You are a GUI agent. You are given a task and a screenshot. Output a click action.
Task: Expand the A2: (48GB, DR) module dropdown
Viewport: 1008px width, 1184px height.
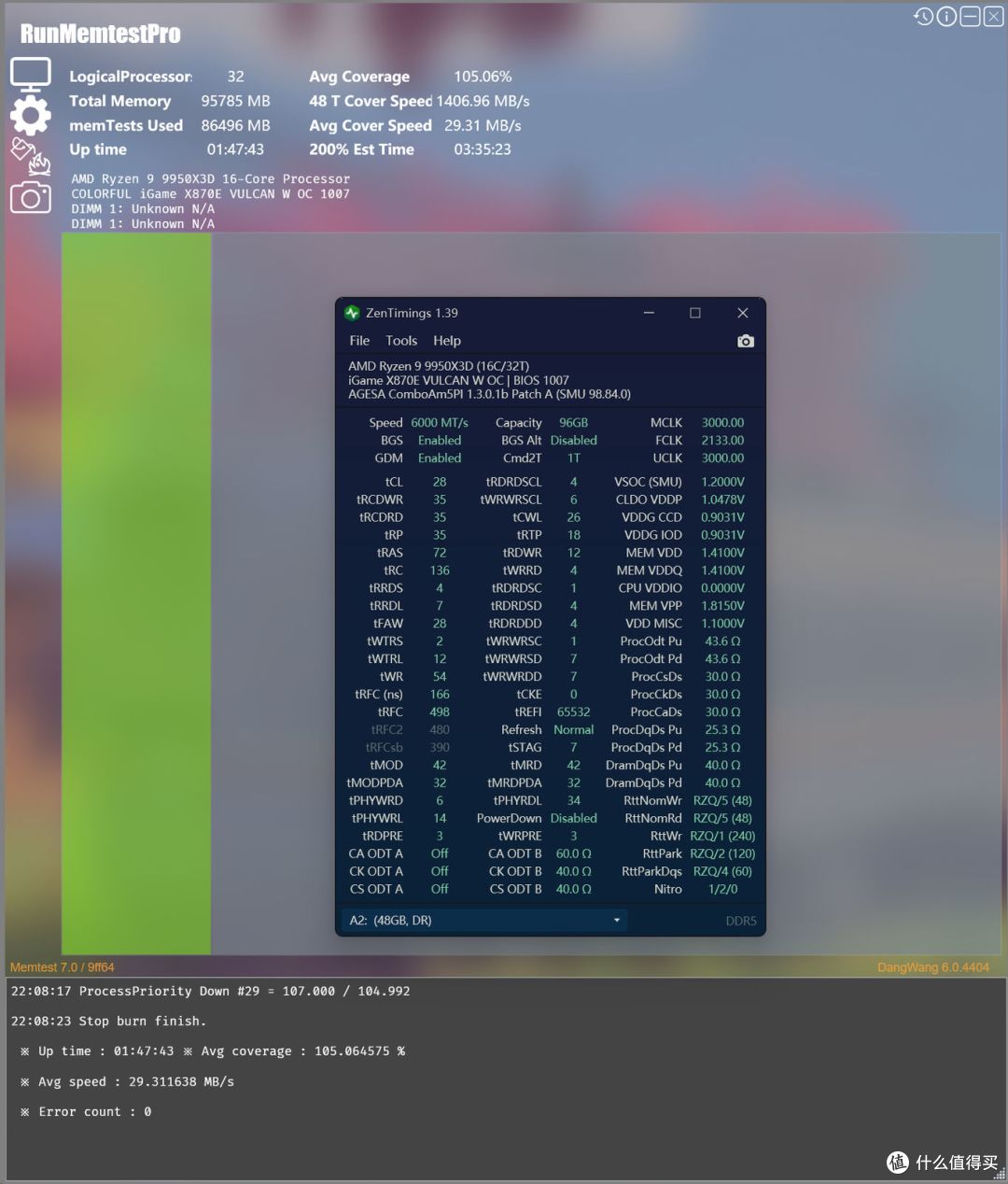click(x=484, y=921)
